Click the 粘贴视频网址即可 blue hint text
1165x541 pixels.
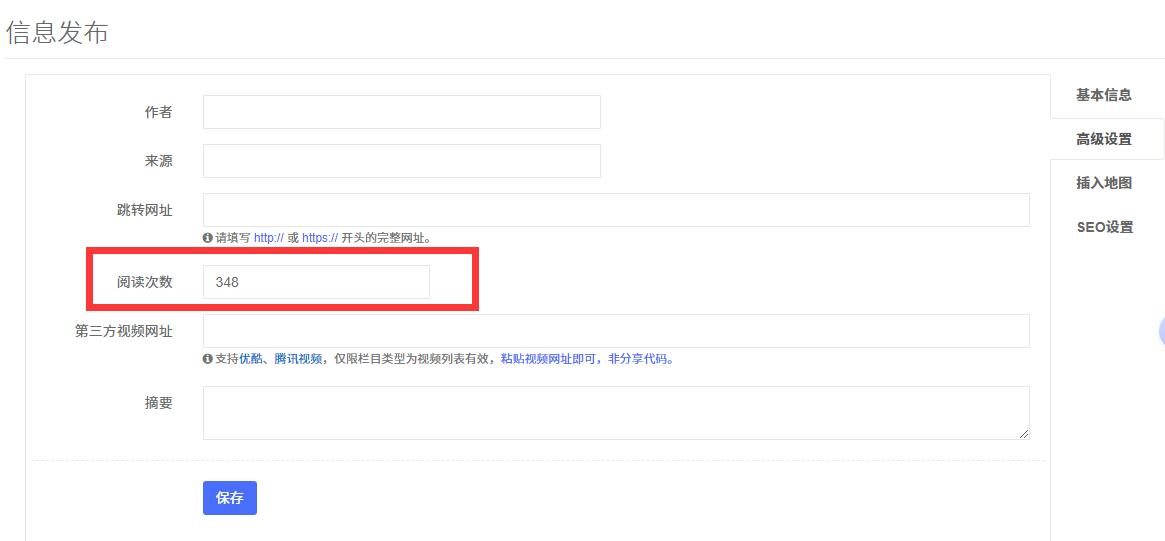pos(547,359)
